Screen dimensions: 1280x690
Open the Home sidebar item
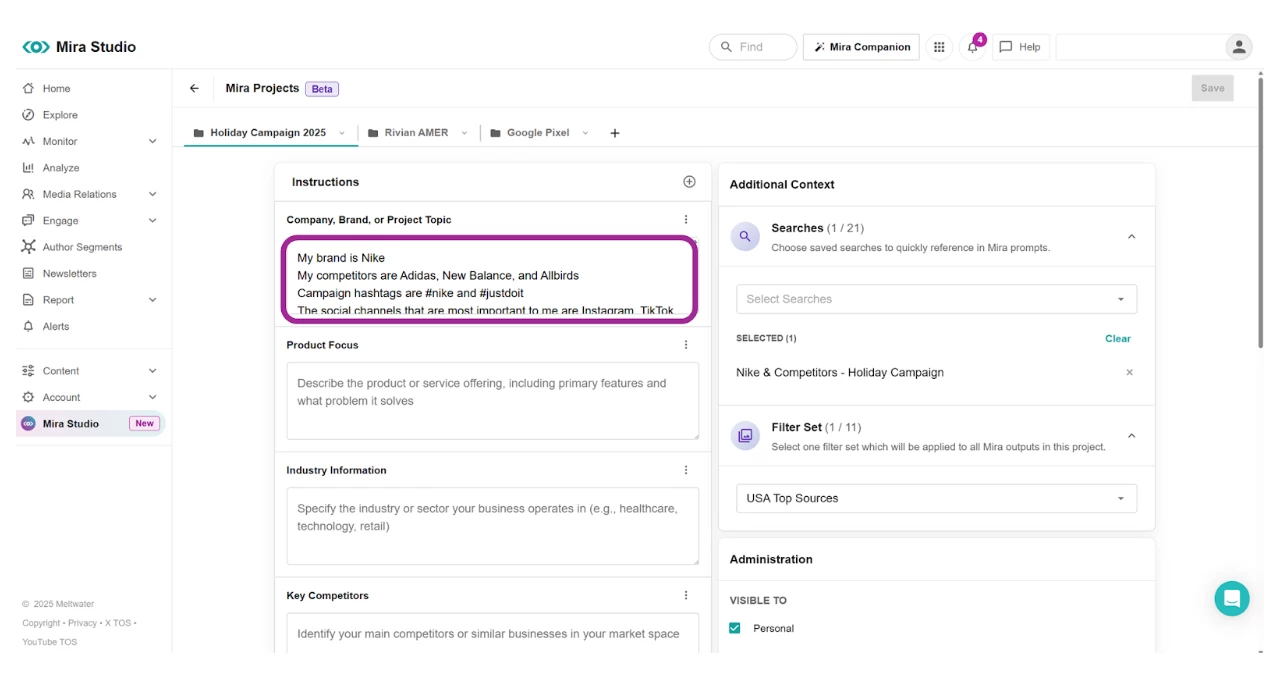point(56,89)
